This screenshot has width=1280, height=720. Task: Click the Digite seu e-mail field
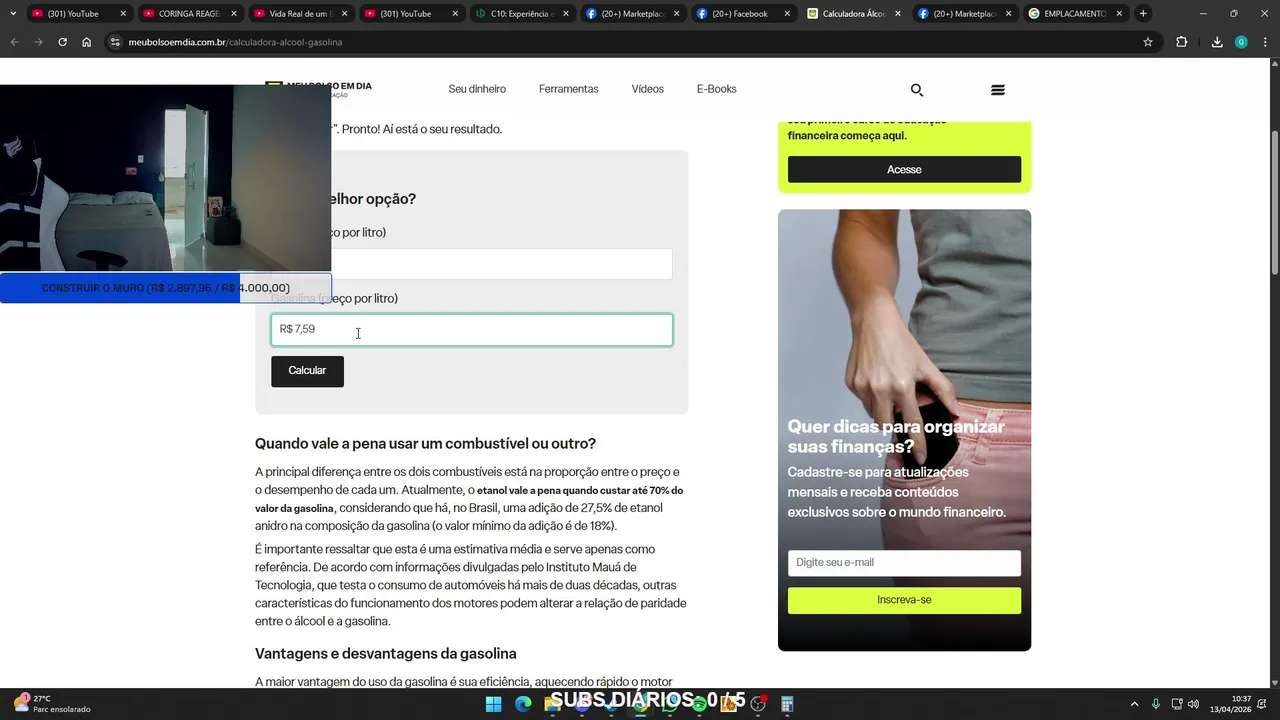click(x=904, y=563)
